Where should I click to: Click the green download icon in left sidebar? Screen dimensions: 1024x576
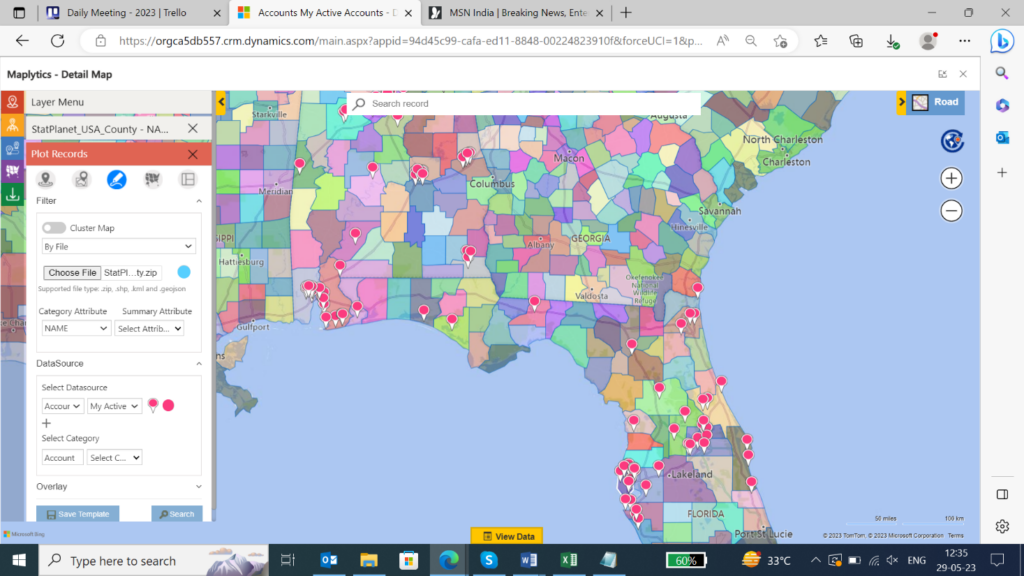pyautogui.click(x=12, y=196)
